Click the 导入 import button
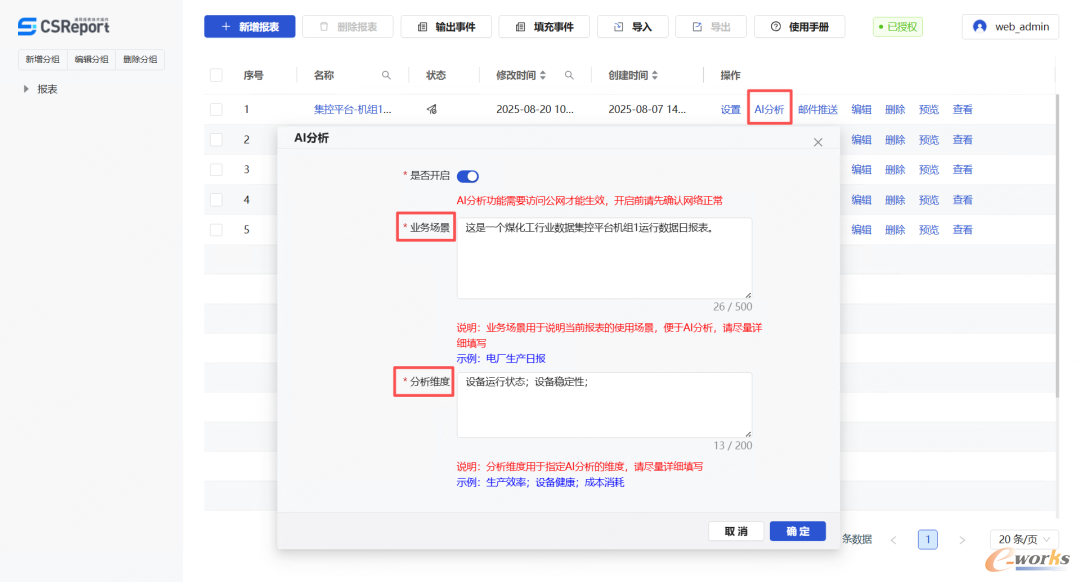This screenshot has height=582, width=1080. [x=632, y=27]
